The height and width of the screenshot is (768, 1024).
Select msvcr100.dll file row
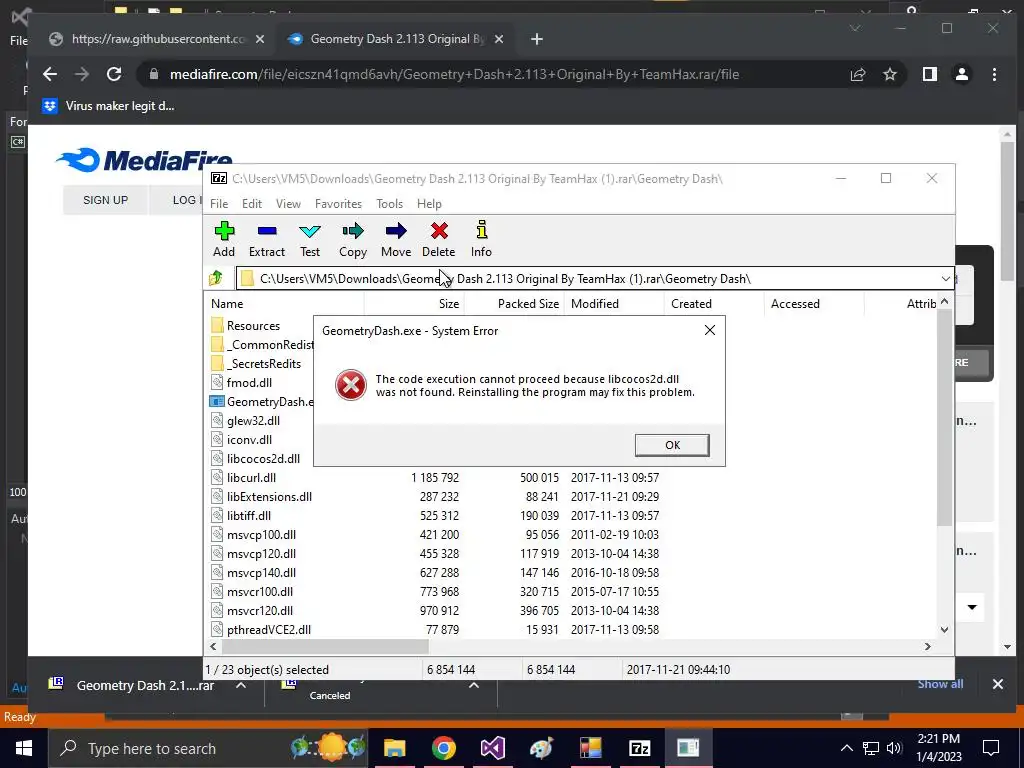434,591
